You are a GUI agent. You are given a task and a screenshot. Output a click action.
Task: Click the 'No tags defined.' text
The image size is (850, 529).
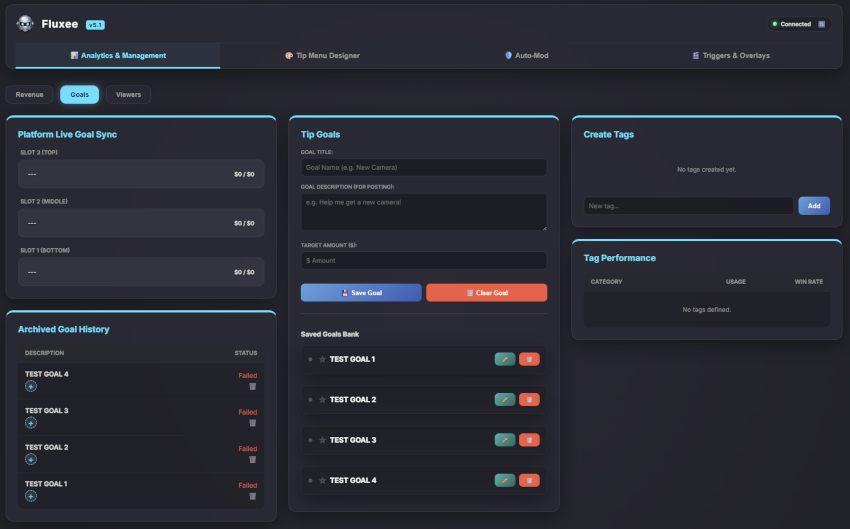point(706,309)
